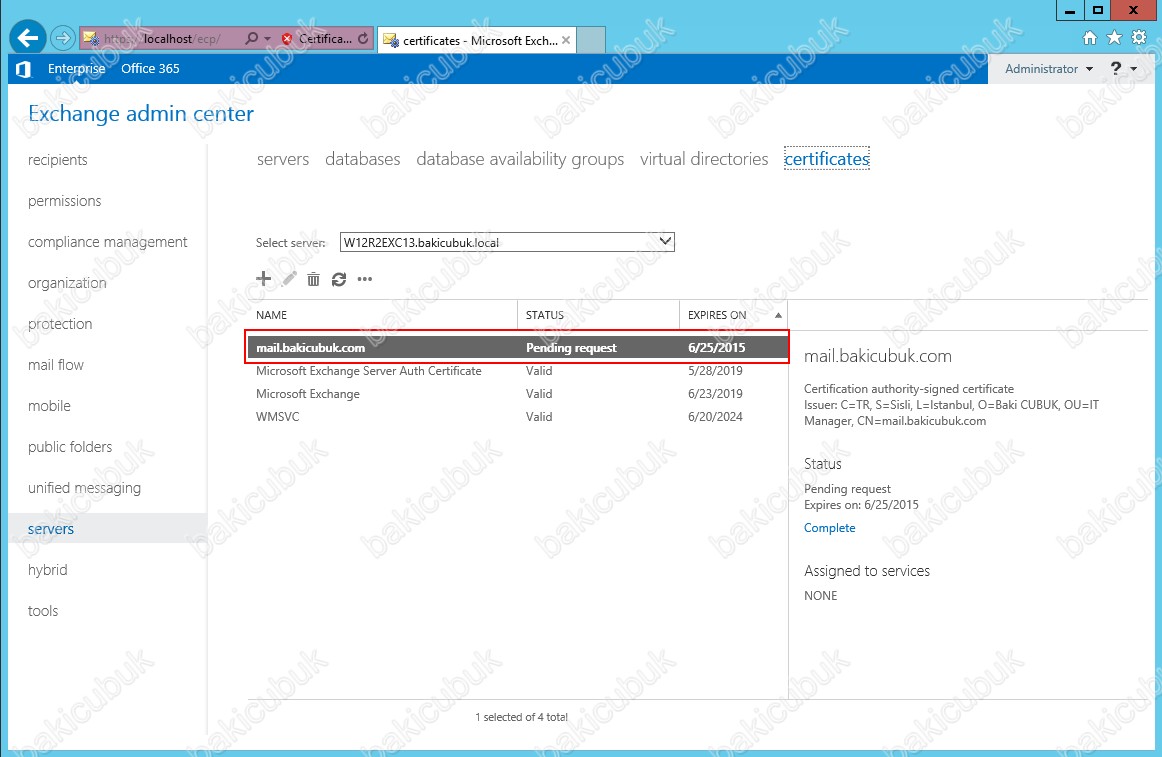The height and width of the screenshot is (757, 1162).
Task: Add a new certificate with the plus icon
Action: coord(263,279)
